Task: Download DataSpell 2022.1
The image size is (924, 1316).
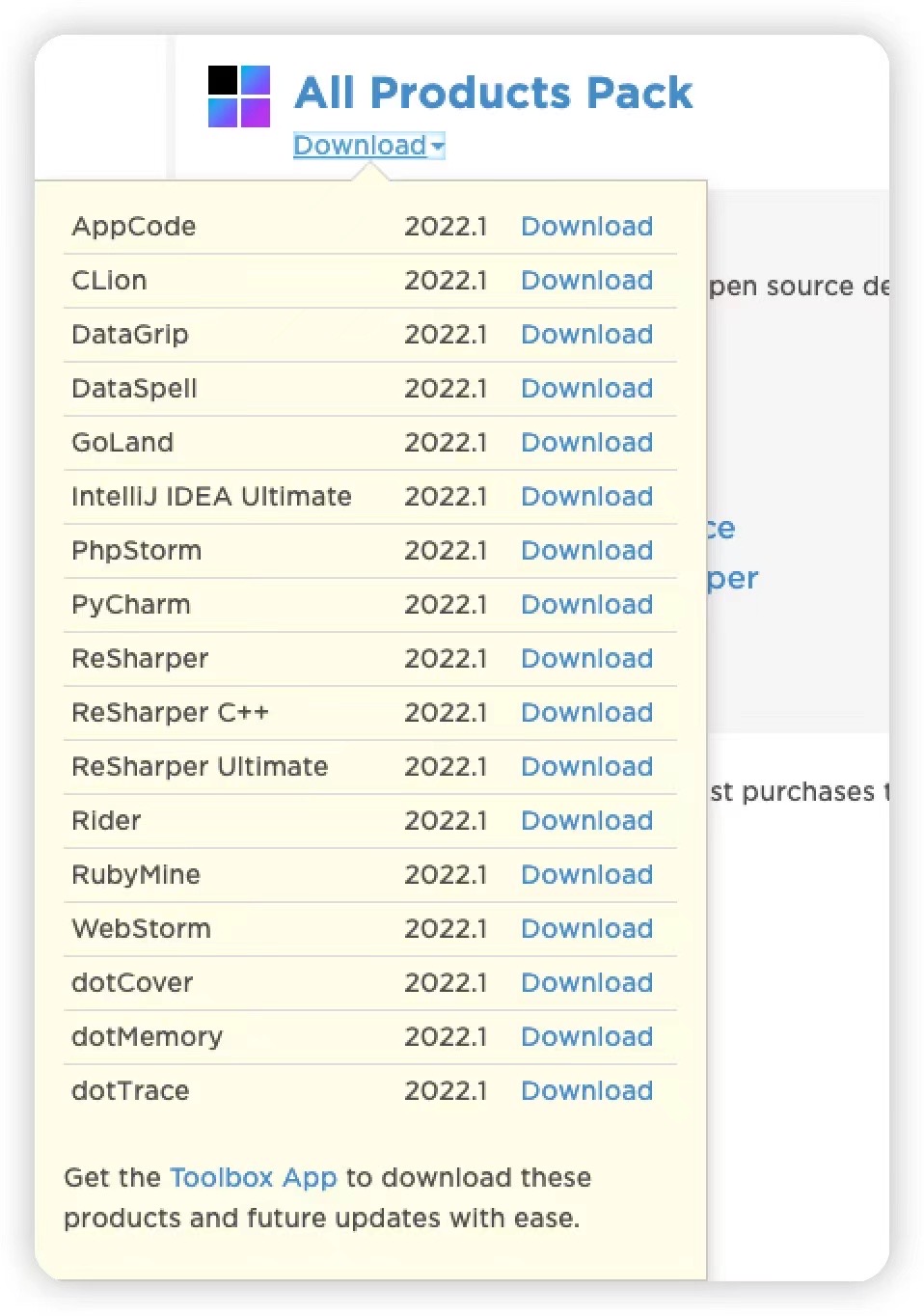Action: pos(586,388)
